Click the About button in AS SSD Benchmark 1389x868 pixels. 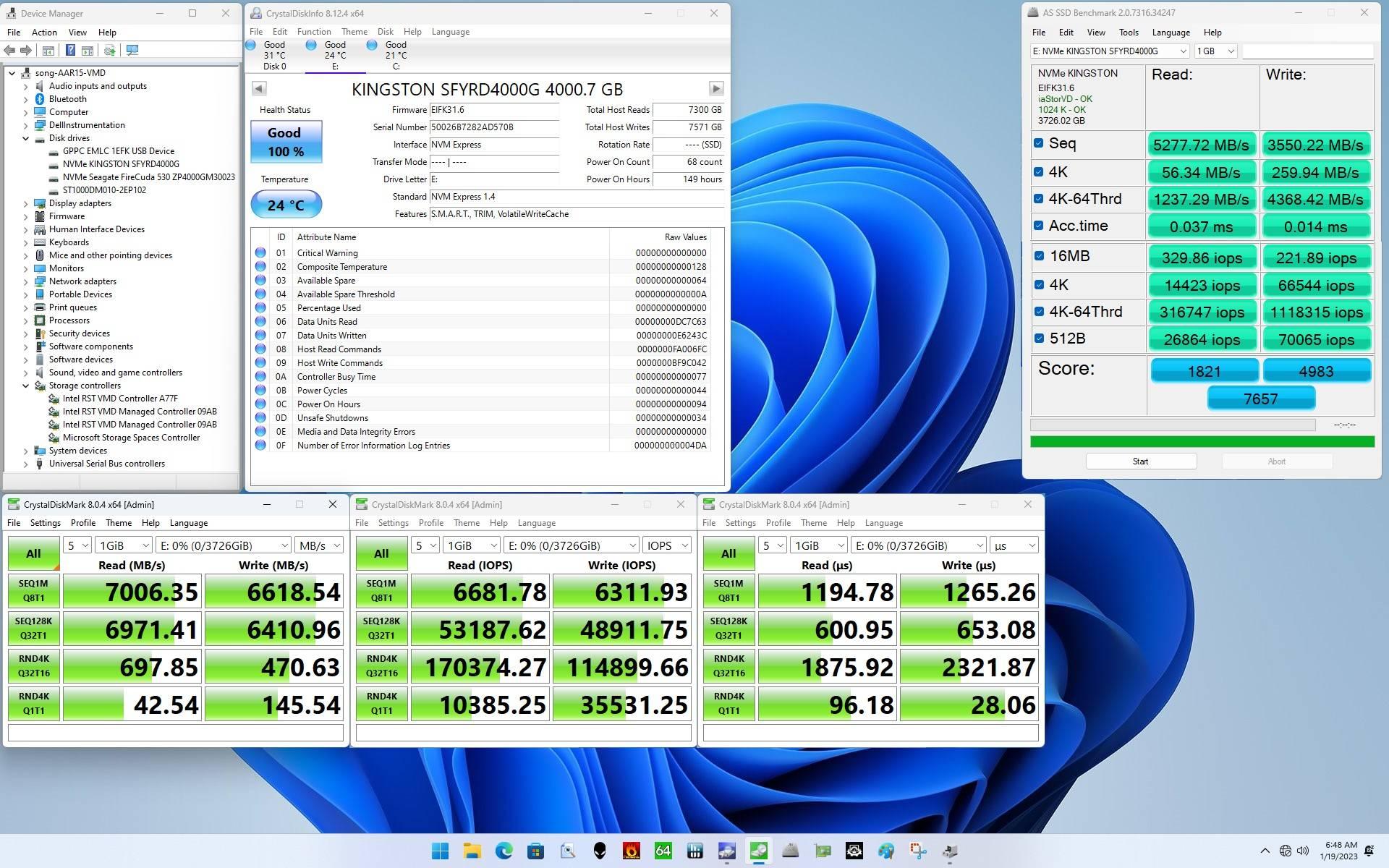coord(1276,461)
